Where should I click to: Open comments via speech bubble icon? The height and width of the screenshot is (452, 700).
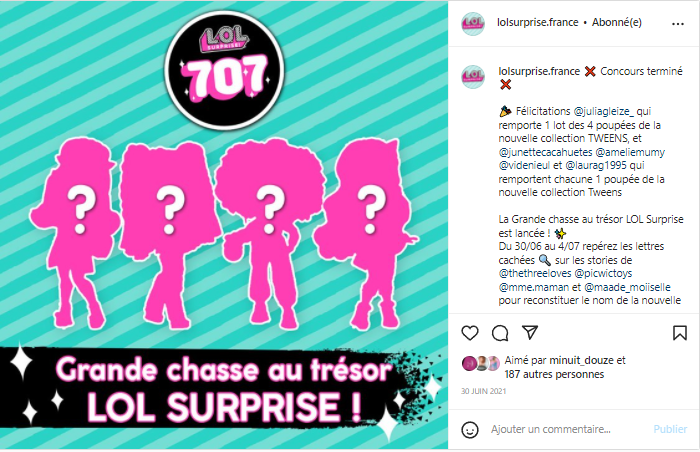pos(500,333)
